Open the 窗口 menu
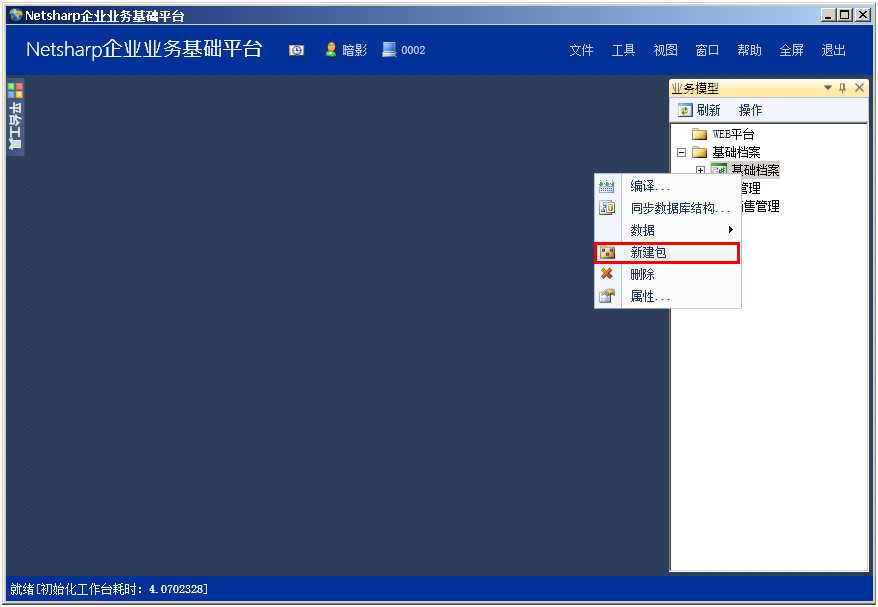Image resolution: width=878 pixels, height=607 pixels. click(707, 50)
